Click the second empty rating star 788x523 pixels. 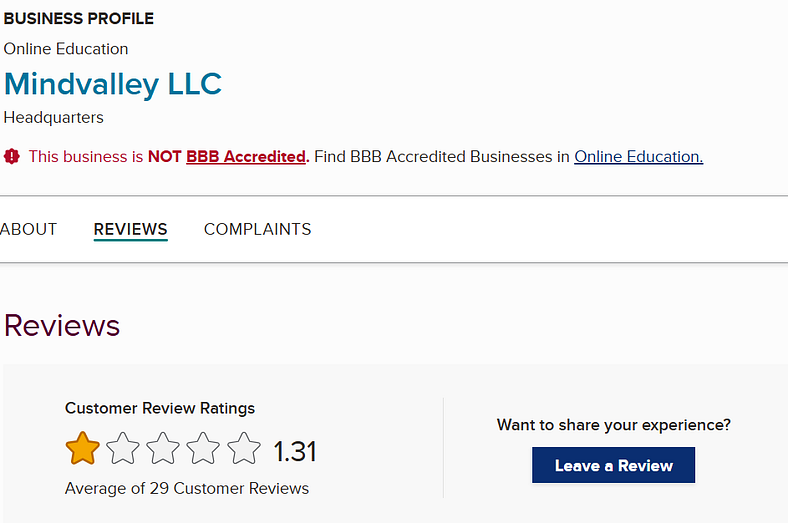point(123,449)
